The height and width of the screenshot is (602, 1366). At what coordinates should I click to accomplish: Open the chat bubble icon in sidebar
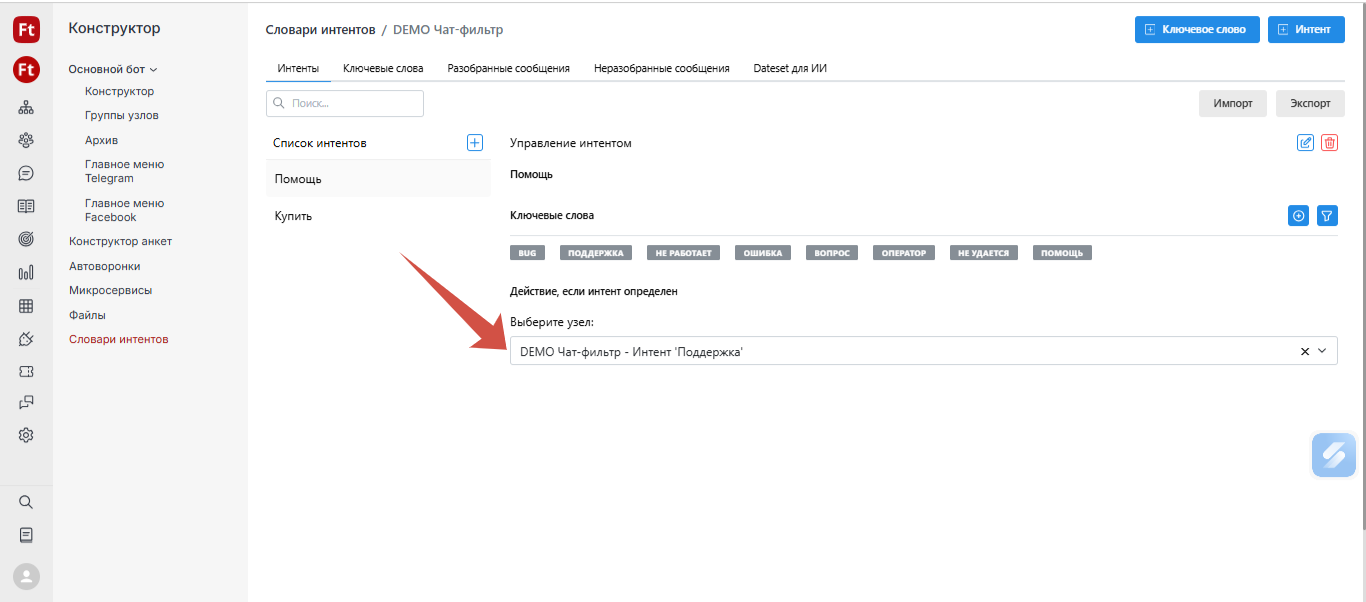(x=26, y=173)
